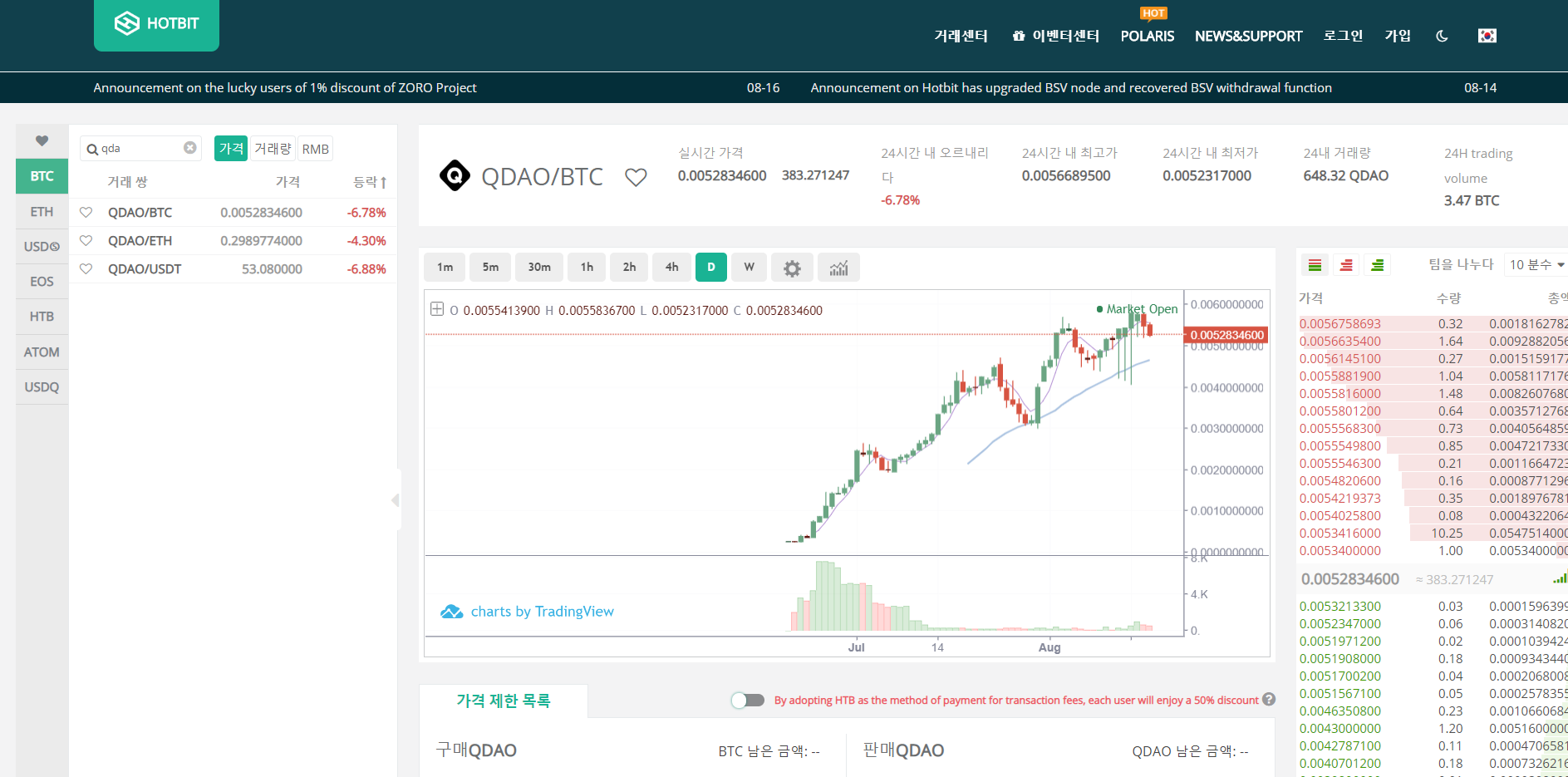Enable HTB fee payment switch
The width and height of the screenshot is (1568, 777).
[x=748, y=701]
